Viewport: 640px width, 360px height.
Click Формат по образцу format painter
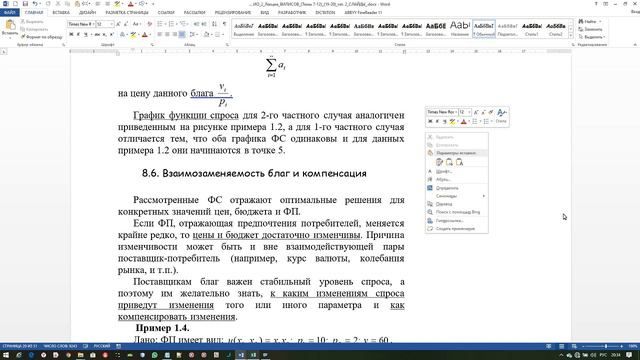point(42,37)
